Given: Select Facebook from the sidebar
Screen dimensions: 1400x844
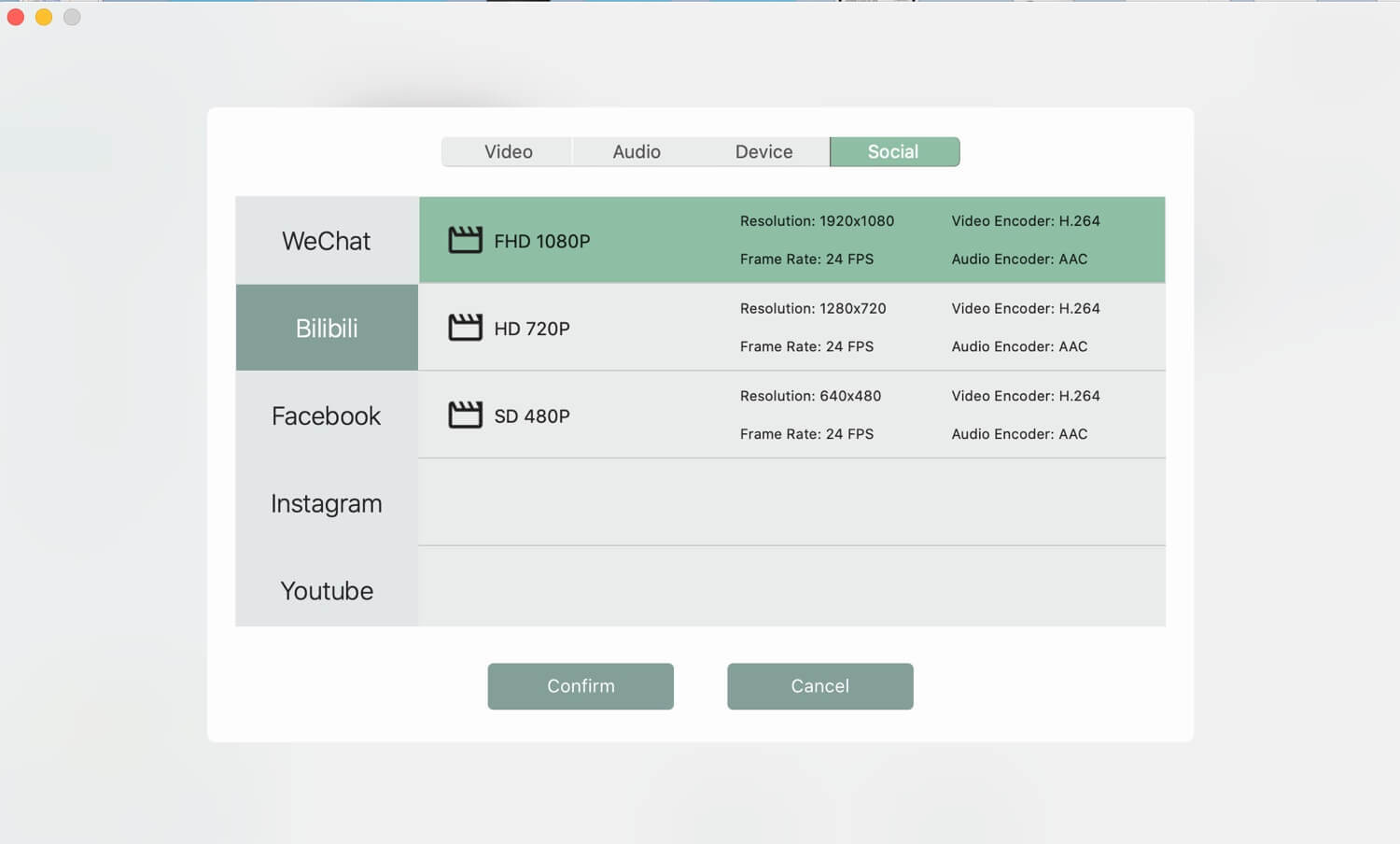Looking at the screenshot, I should [x=327, y=415].
